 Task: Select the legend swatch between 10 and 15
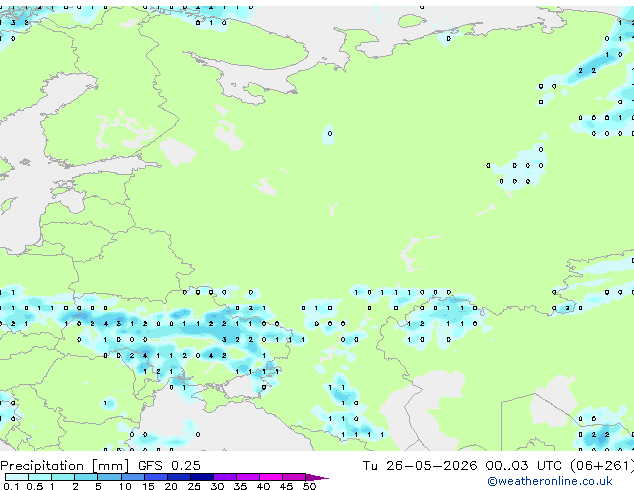tap(133, 477)
